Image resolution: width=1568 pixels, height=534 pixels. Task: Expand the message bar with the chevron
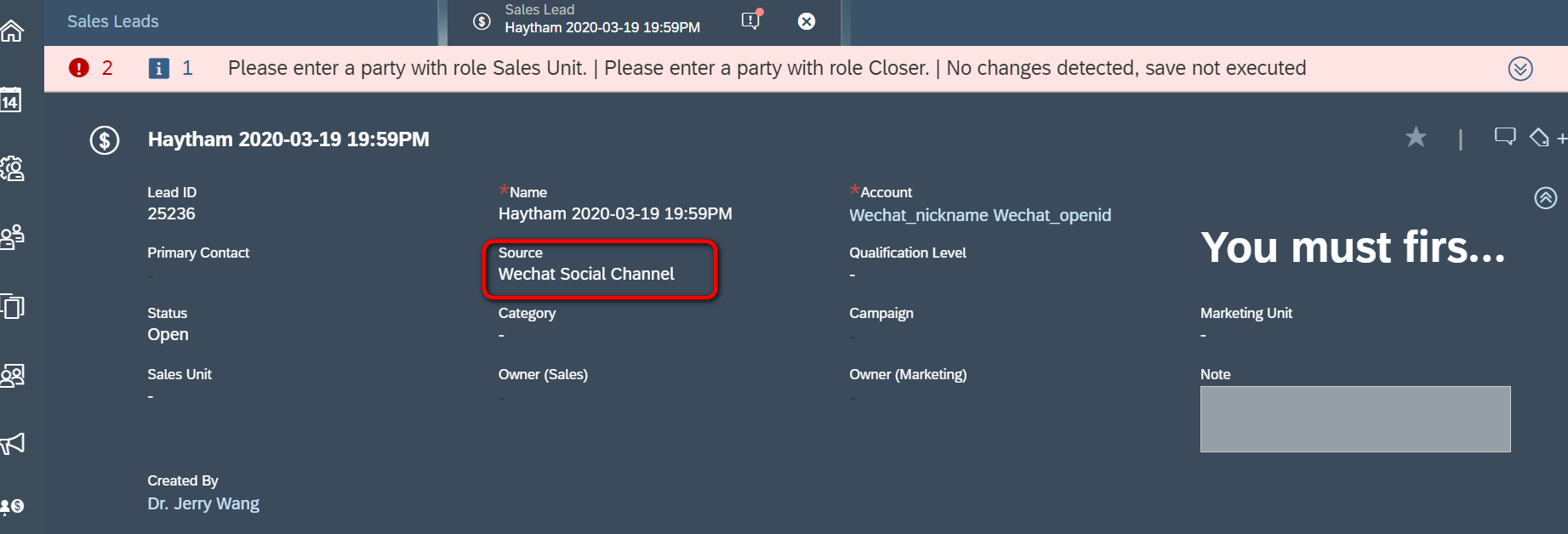click(1520, 69)
